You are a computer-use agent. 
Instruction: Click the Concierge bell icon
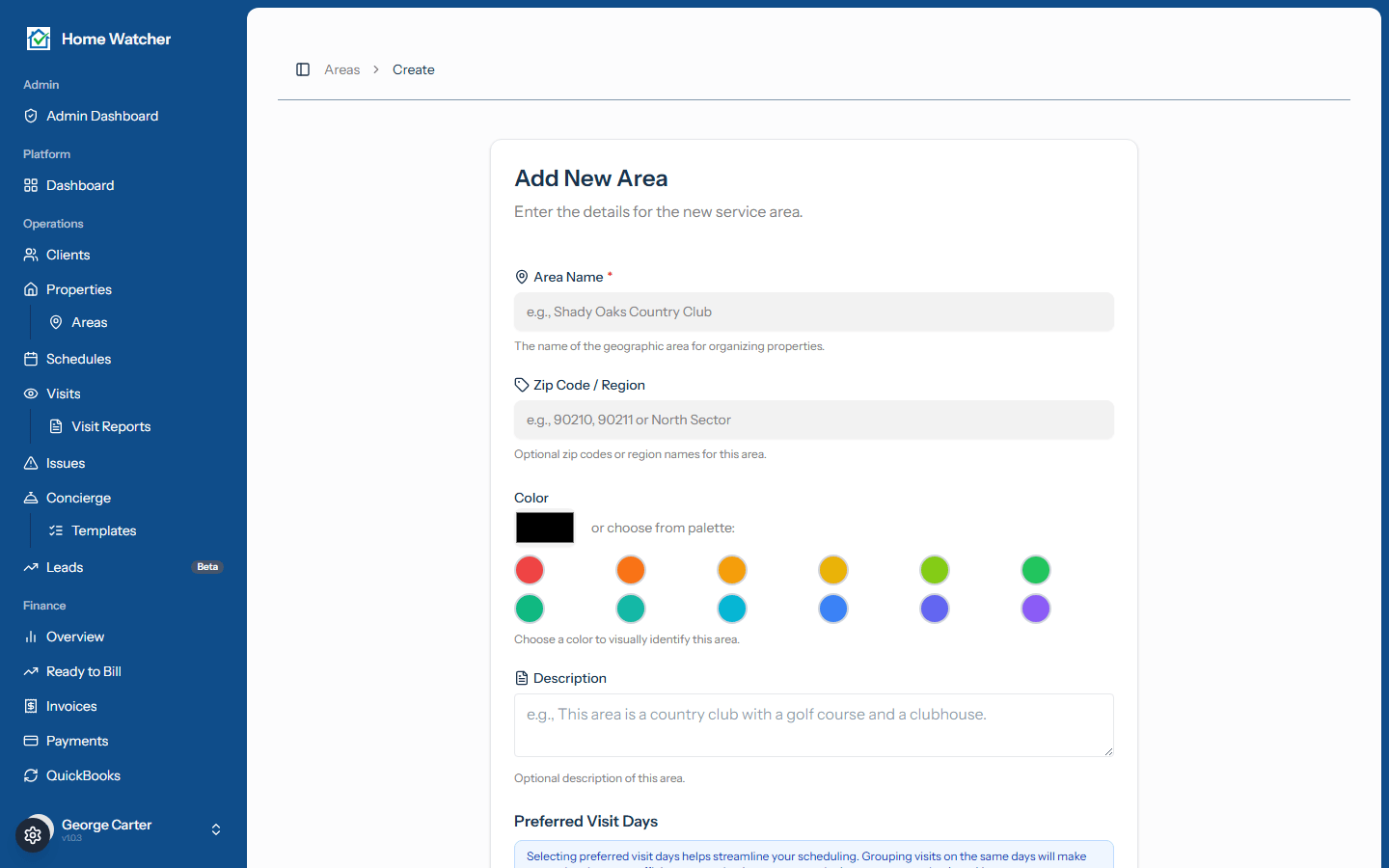[31, 498]
